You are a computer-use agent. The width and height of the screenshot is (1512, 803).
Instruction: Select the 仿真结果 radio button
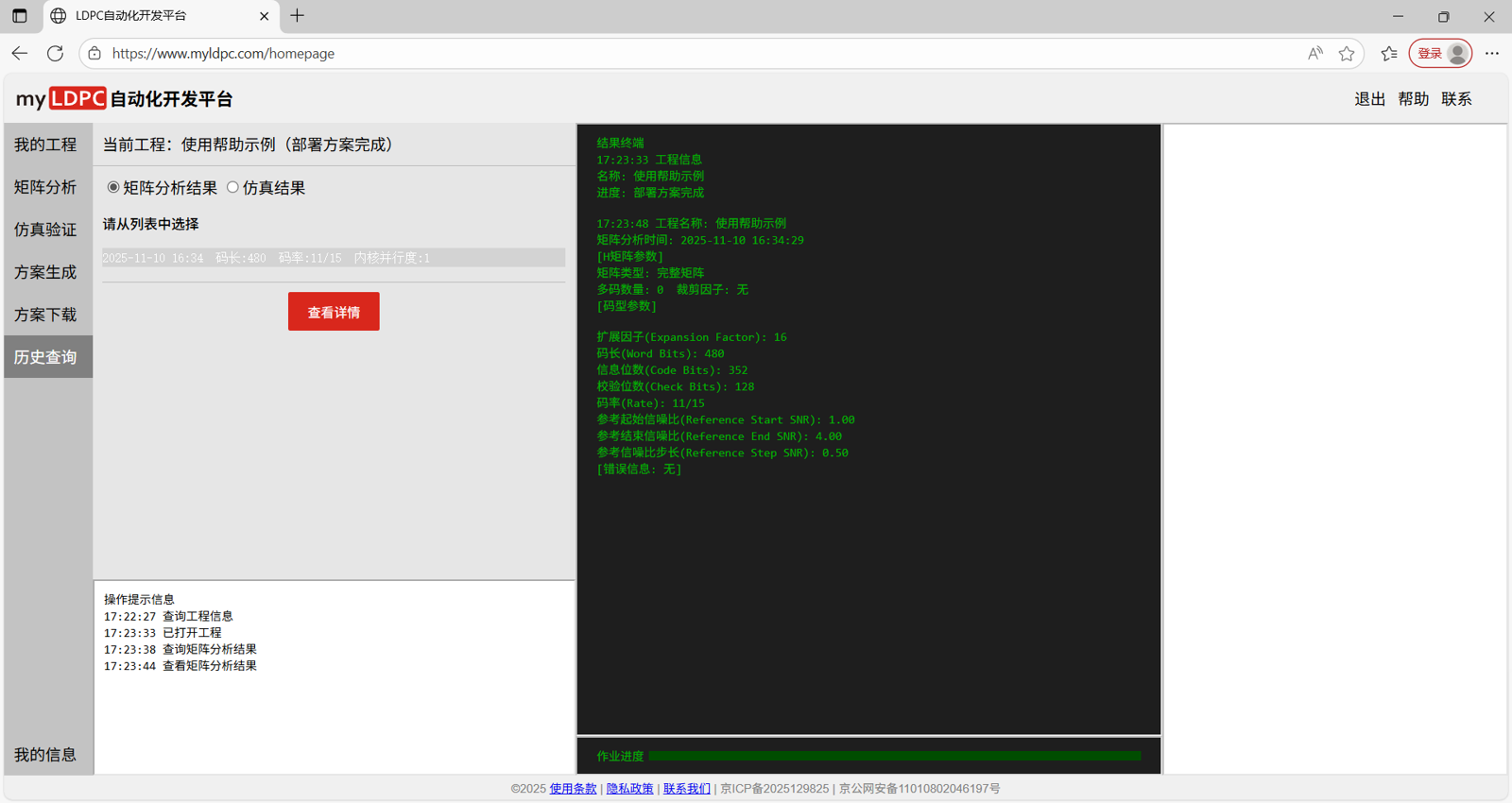(232, 188)
